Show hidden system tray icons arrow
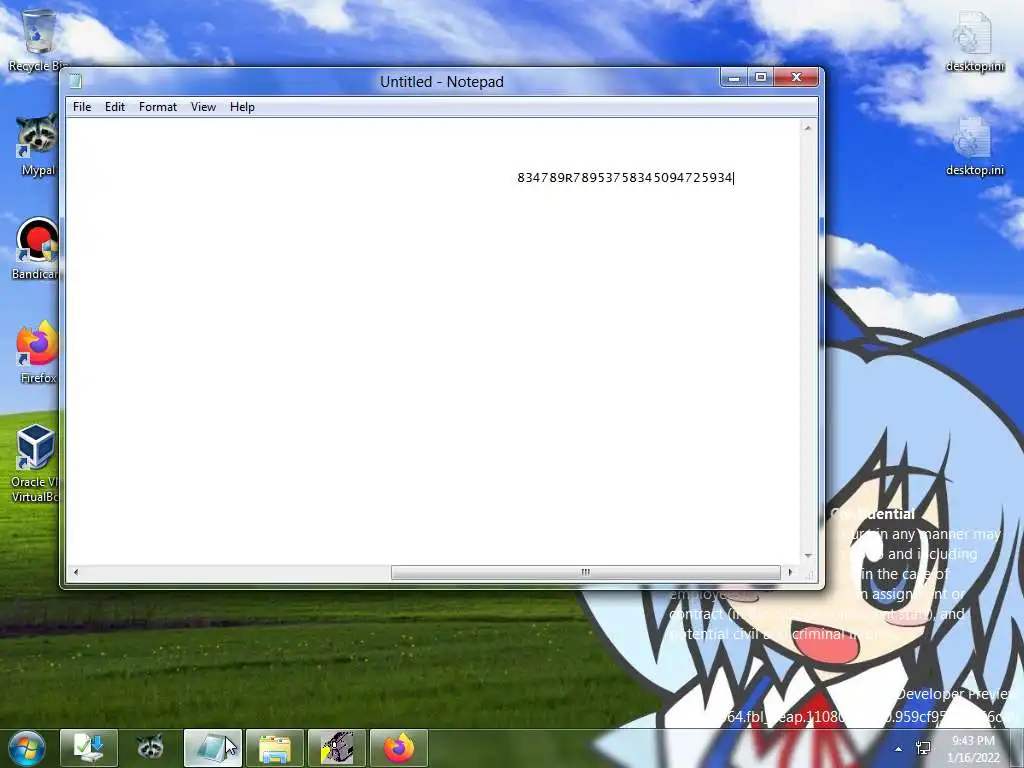Viewport: 1024px width, 768px height. coord(899,749)
